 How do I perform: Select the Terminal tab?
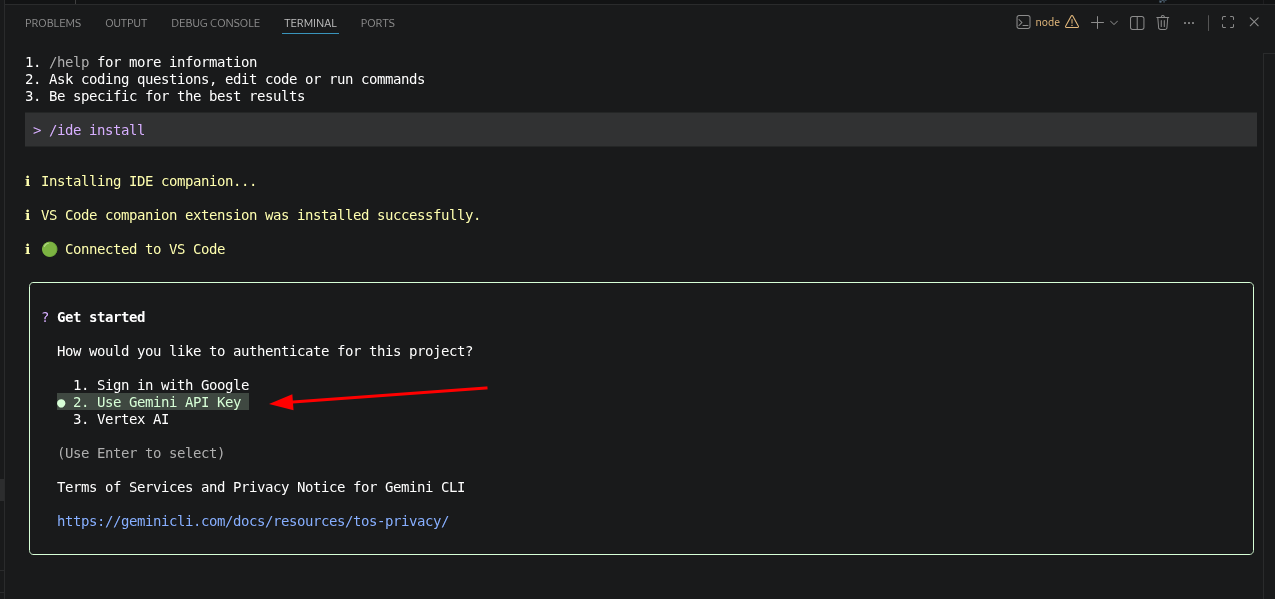coord(310,23)
